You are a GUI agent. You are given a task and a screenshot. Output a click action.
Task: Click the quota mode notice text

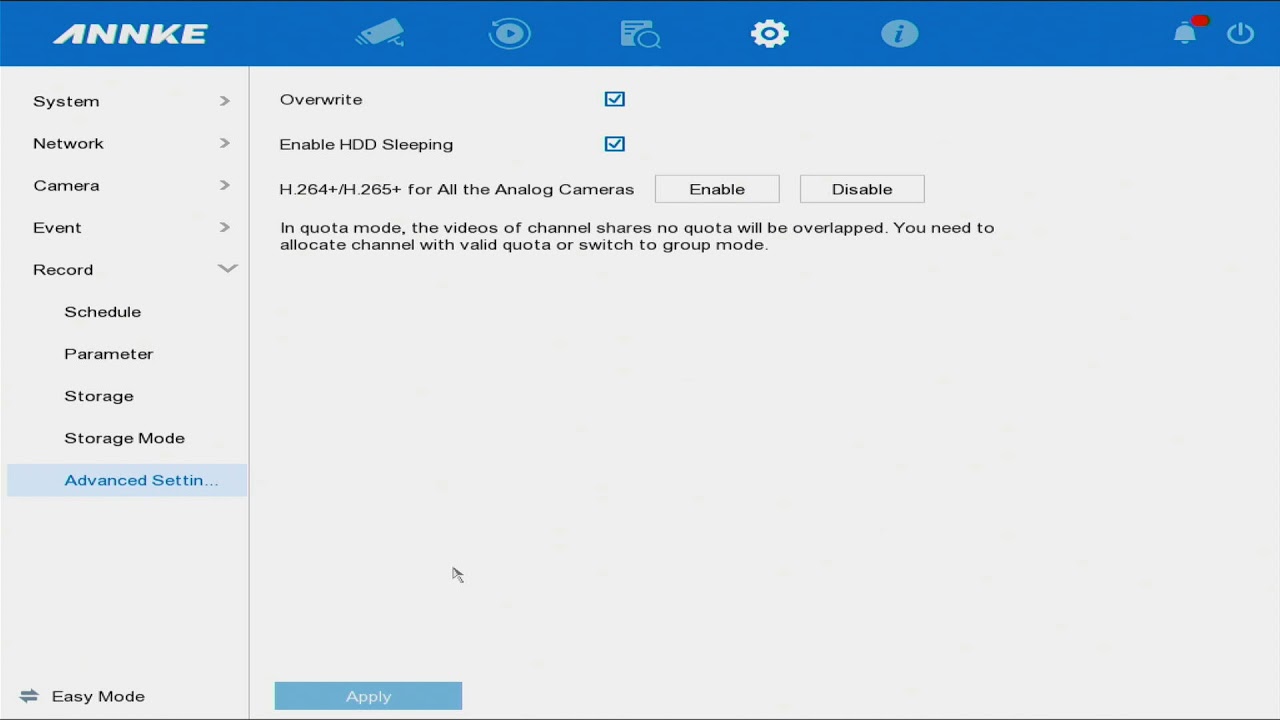637,236
